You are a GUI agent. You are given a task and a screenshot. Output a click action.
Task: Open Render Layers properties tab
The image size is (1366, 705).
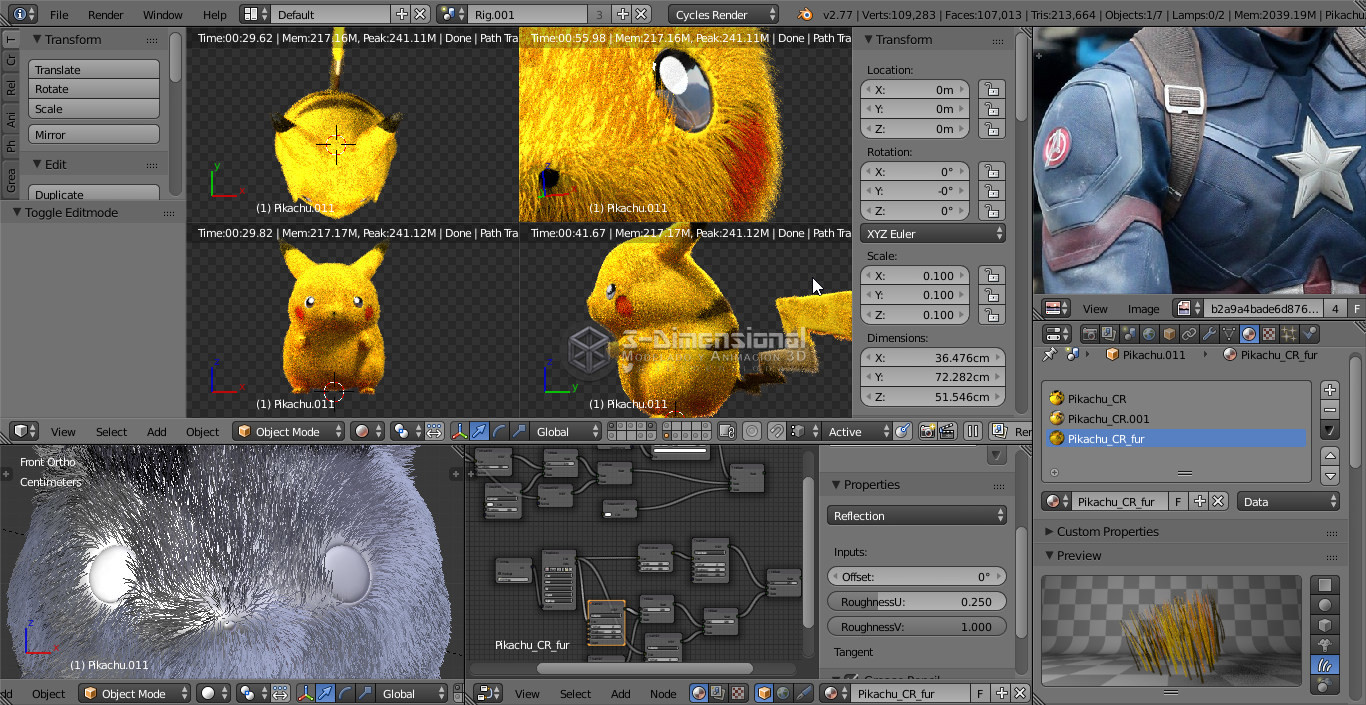pyautogui.click(x=1110, y=334)
